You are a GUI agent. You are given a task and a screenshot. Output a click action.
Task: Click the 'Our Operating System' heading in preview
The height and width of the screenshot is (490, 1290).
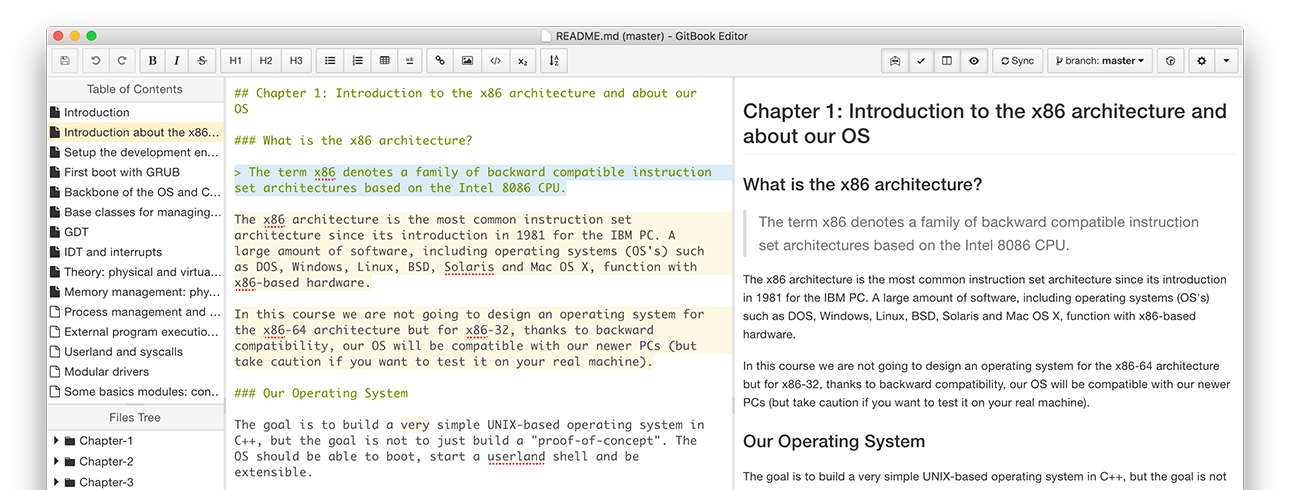(x=834, y=441)
